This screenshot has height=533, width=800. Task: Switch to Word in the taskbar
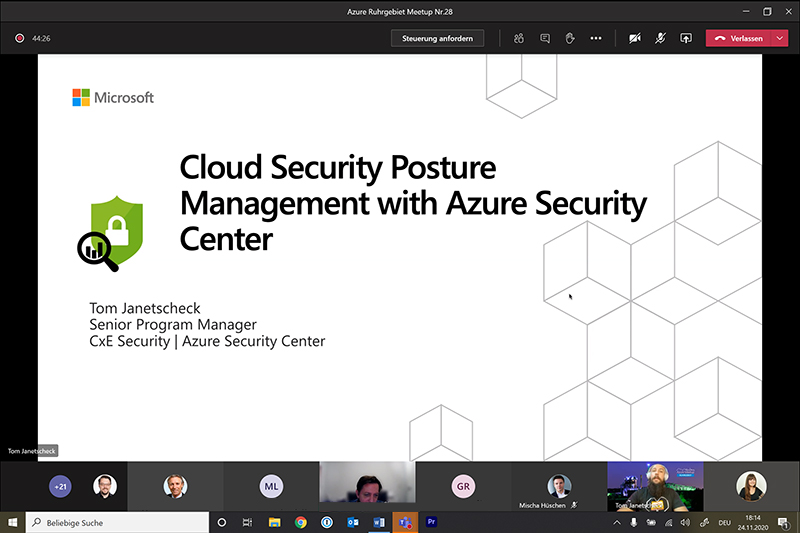(379, 522)
